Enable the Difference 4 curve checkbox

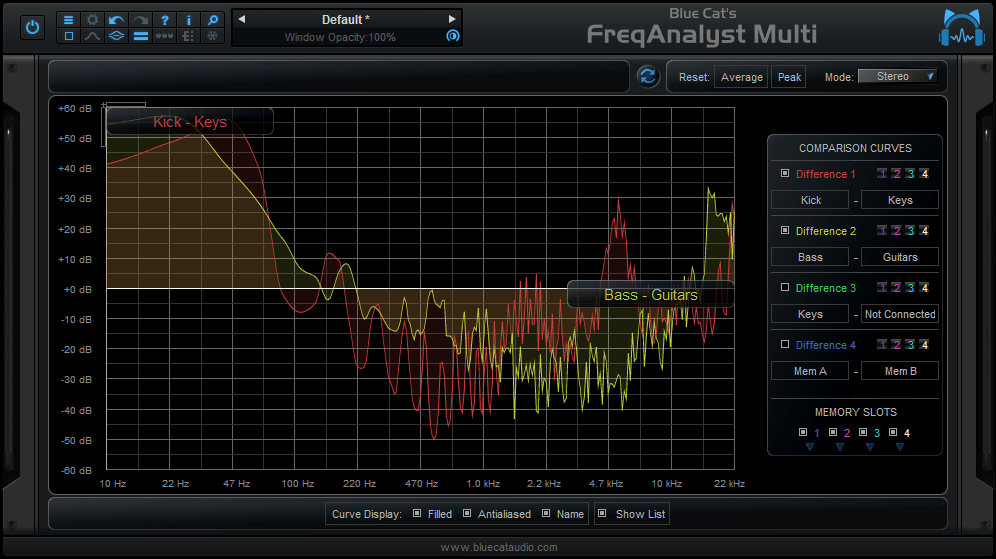(x=784, y=344)
